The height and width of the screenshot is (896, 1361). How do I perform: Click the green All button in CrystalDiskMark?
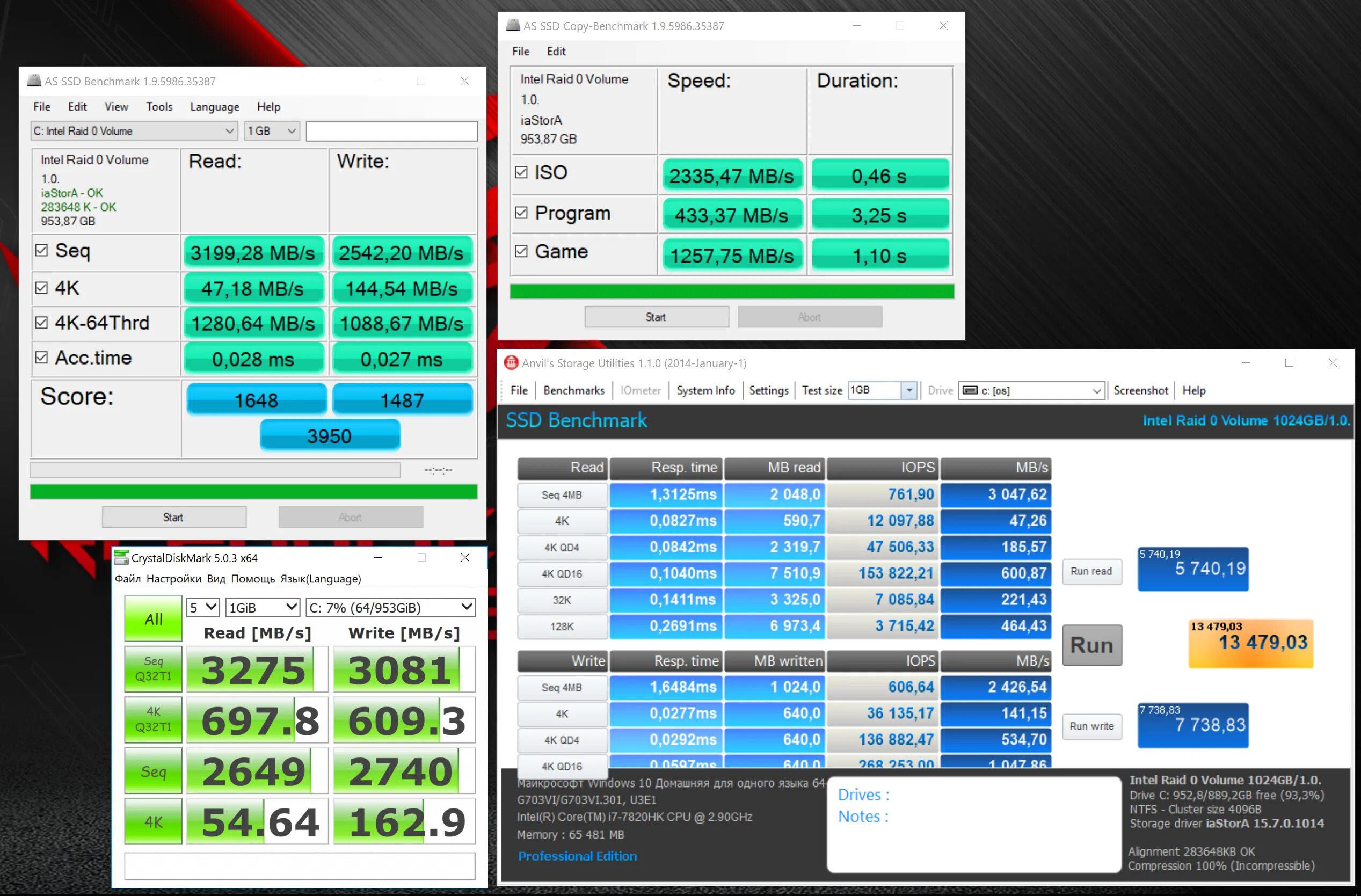pyautogui.click(x=152, y=618)
